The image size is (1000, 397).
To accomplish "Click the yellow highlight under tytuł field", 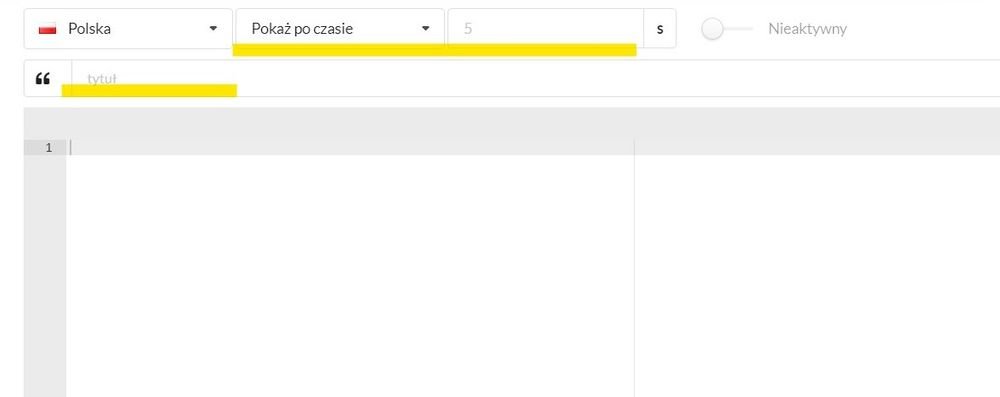I will (x=149, y=91).
